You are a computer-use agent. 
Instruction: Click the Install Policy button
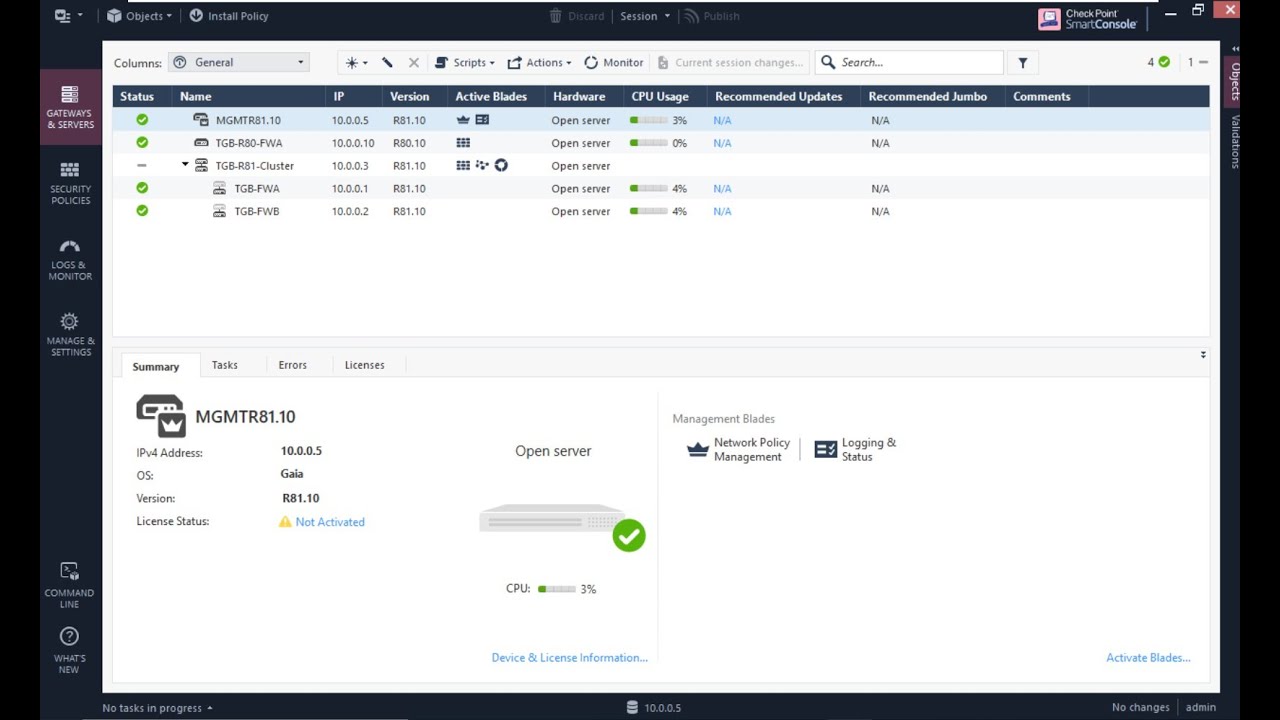pyautogui.click(x=228, y=16)
